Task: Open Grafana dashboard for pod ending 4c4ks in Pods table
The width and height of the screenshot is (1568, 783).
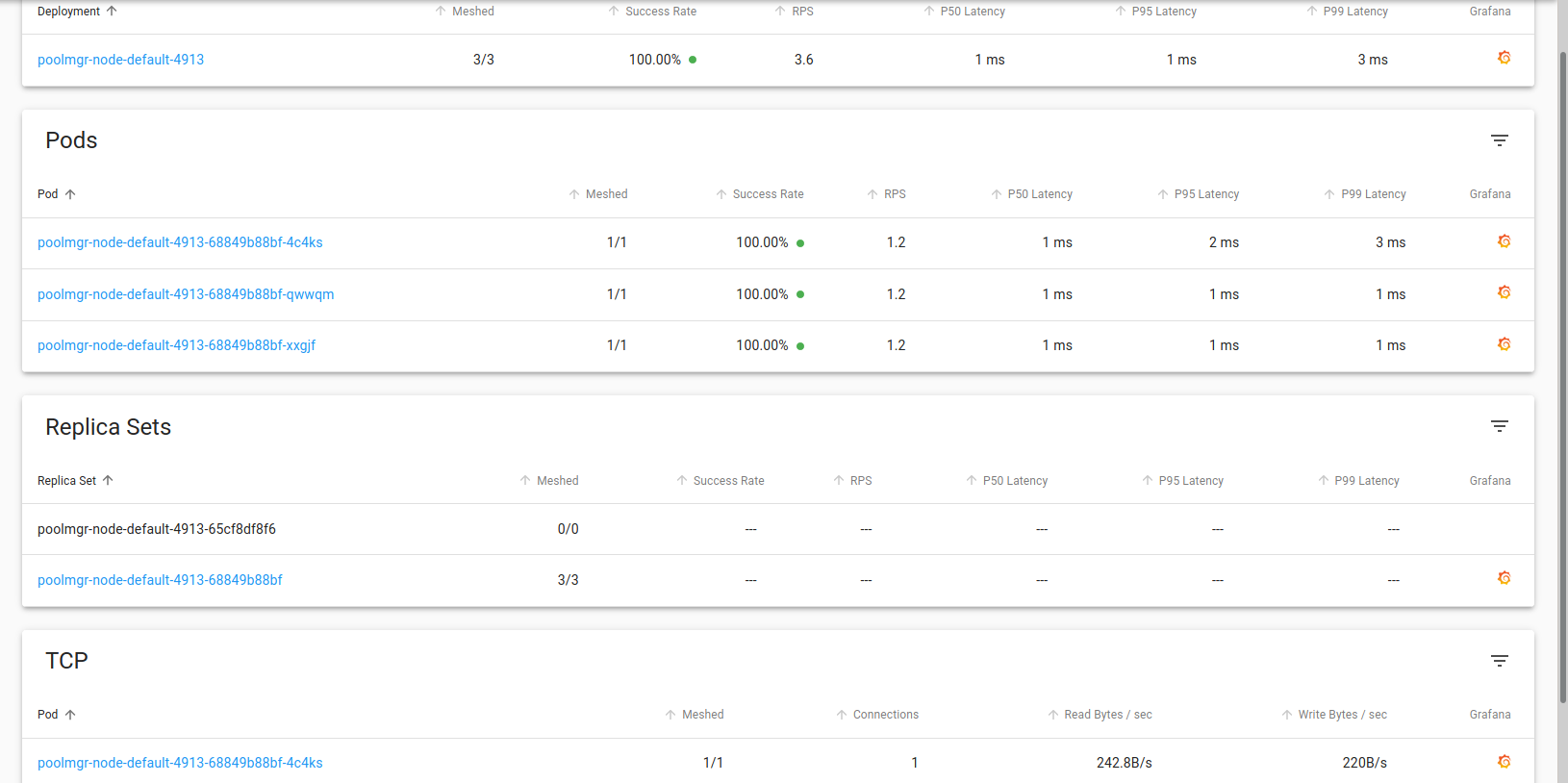Action: pyautogui.click(x=1504, y=241)
